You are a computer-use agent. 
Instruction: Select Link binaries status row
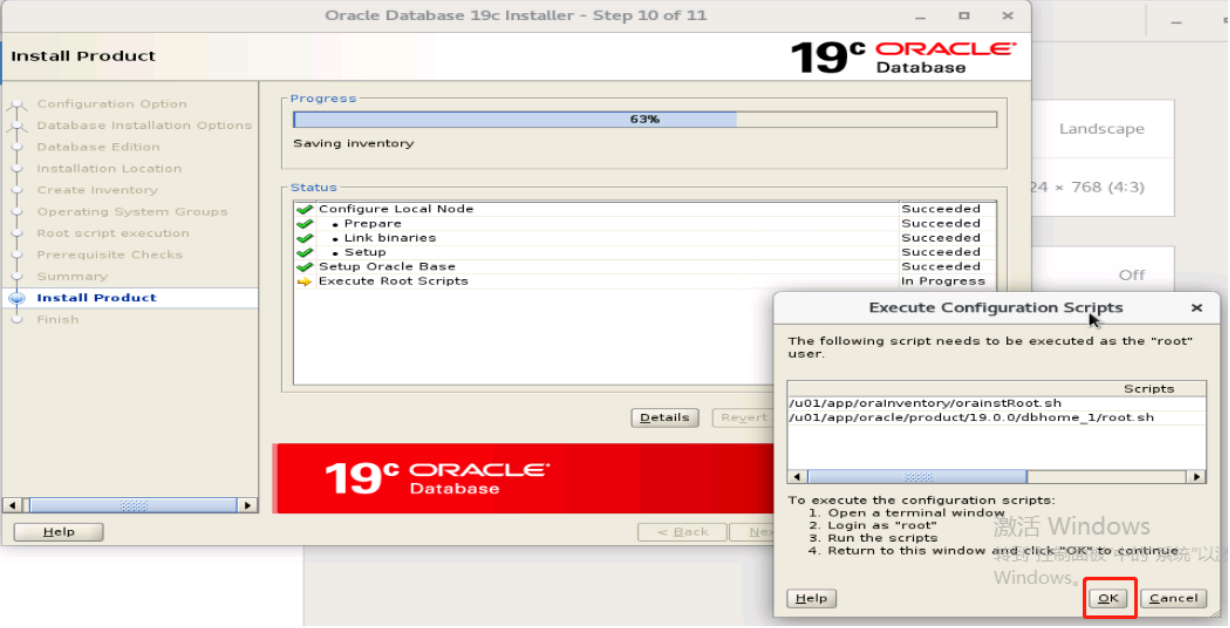click(x=645, y=238)
